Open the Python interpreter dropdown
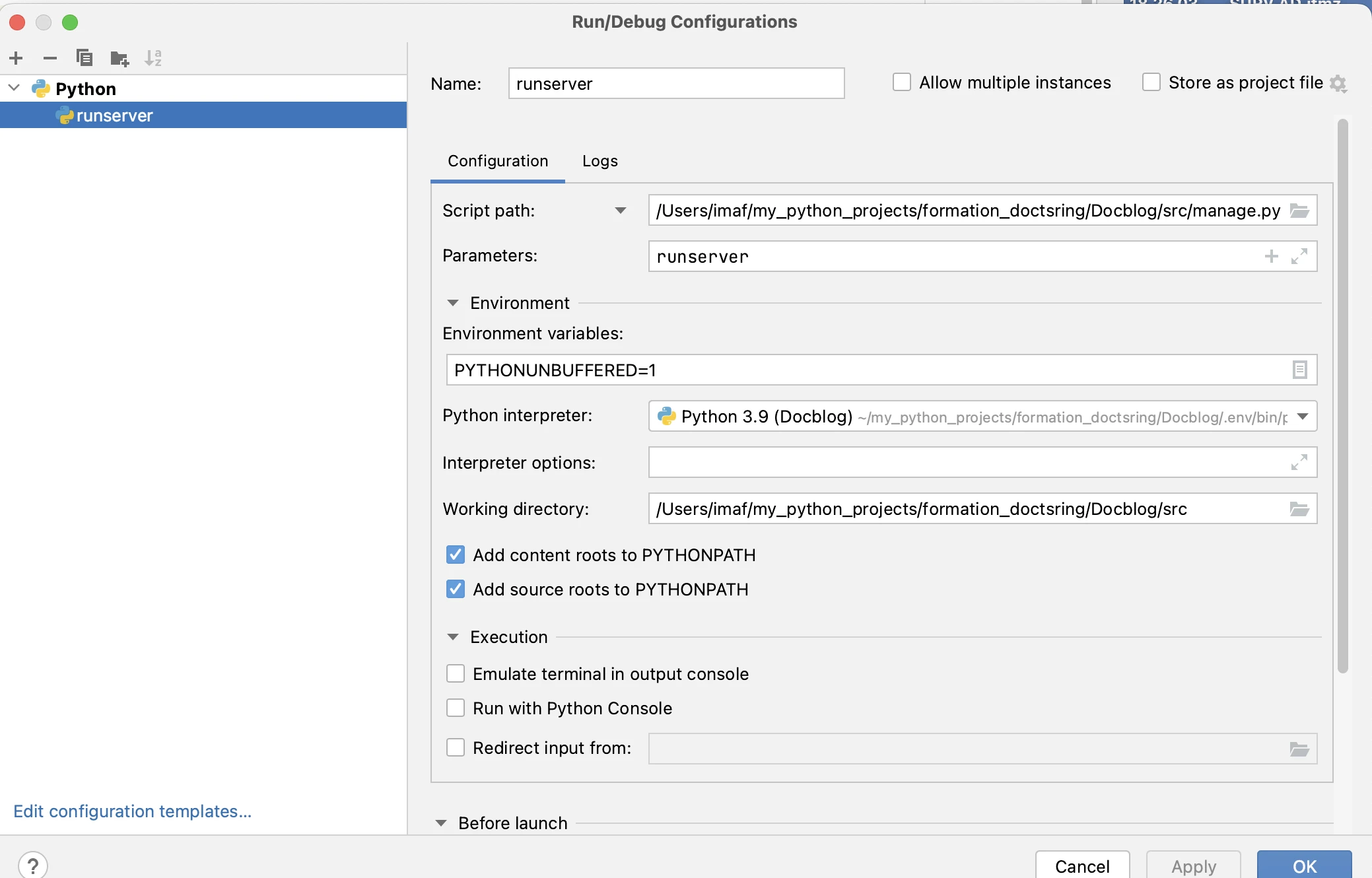1372x878 pixels. (x=1302, y=417)
